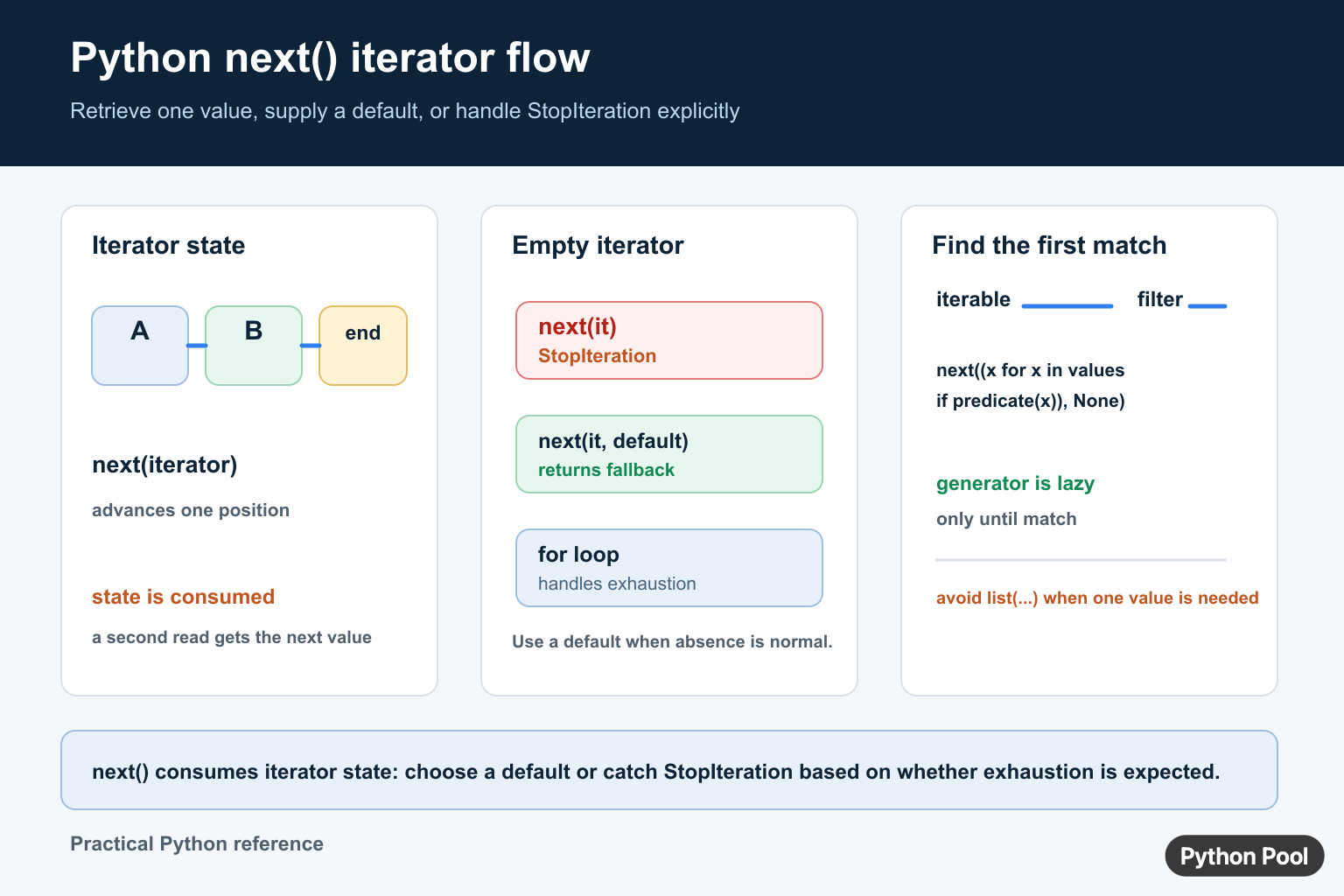Click the 'if predicate(x)), None)' code line

tap(1030, 401)
